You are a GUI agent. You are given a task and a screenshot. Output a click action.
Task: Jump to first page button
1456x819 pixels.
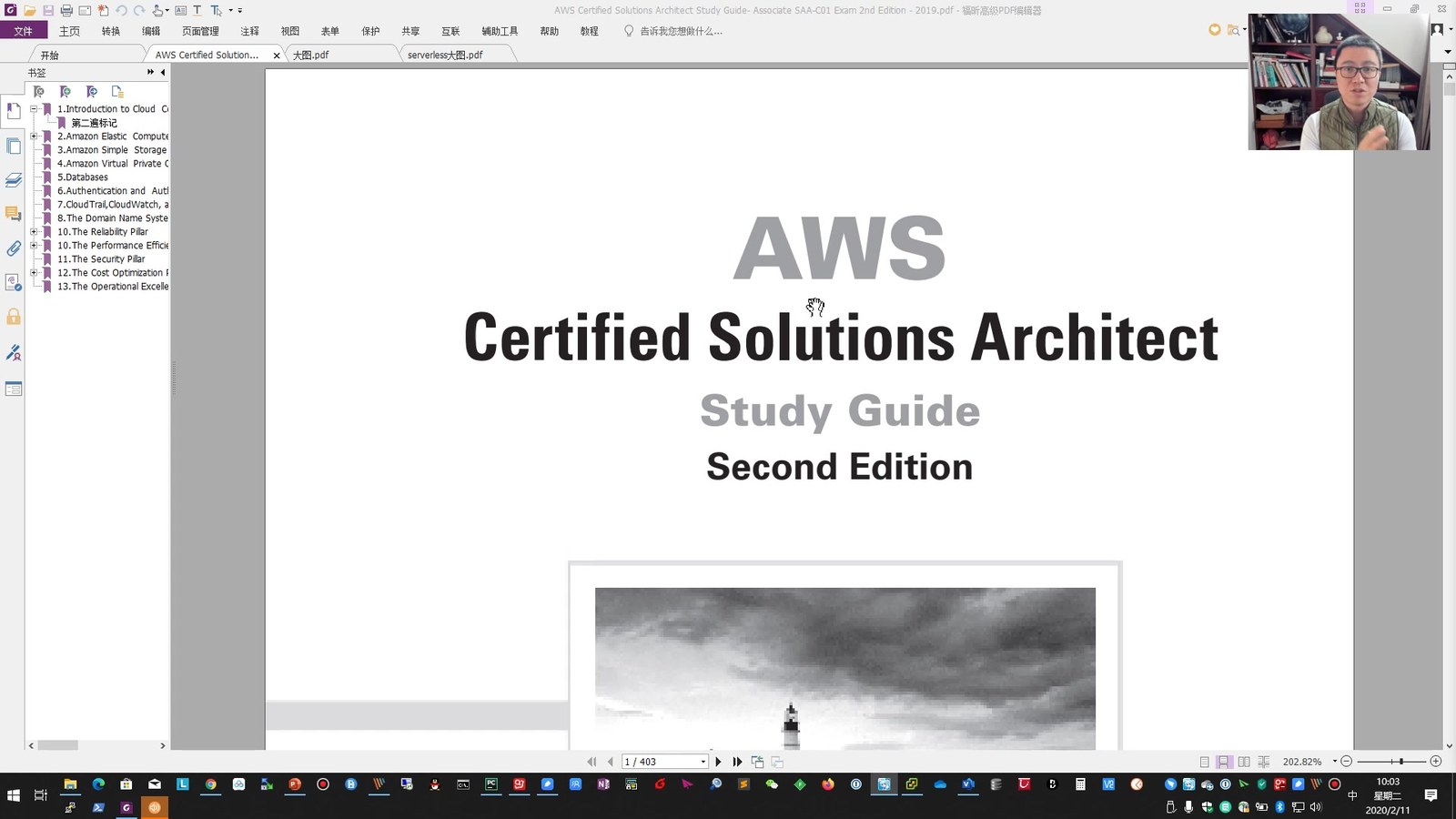(591, 762)
